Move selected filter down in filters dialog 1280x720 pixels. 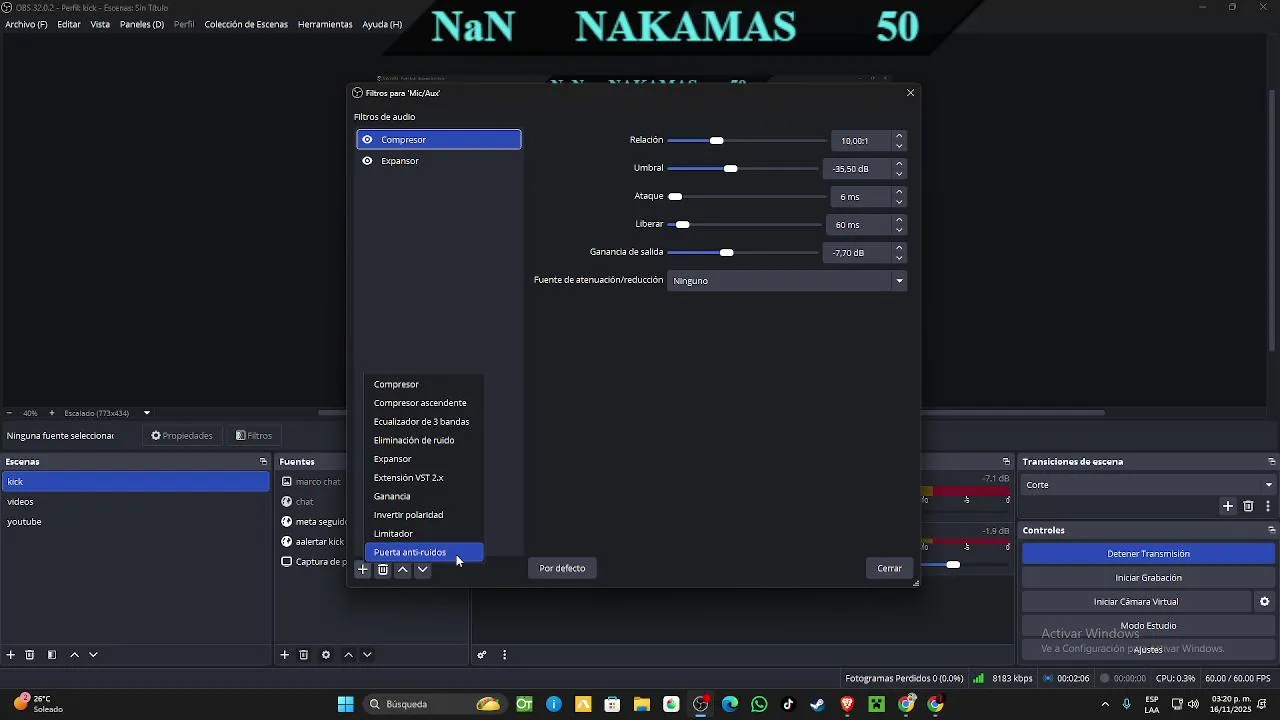tap(422, 569)
